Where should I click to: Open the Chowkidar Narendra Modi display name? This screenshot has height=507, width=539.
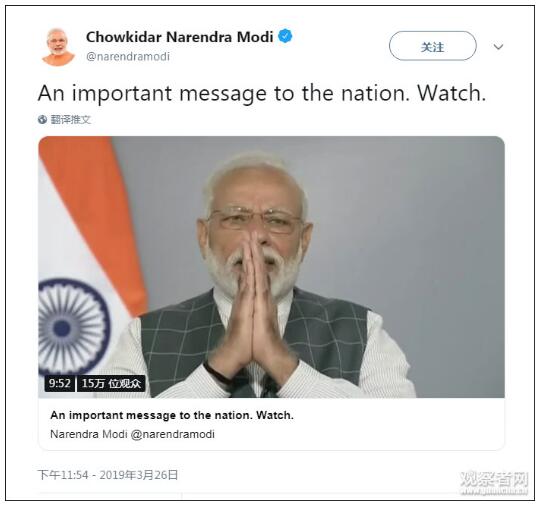[x=179, y=37]
